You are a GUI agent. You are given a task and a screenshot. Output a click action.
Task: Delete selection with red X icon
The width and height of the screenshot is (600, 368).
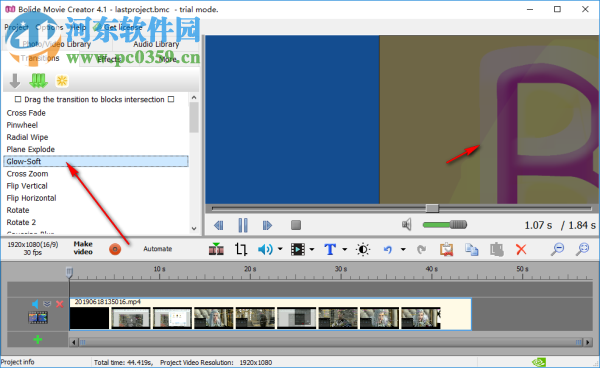(x=521, y=249)
